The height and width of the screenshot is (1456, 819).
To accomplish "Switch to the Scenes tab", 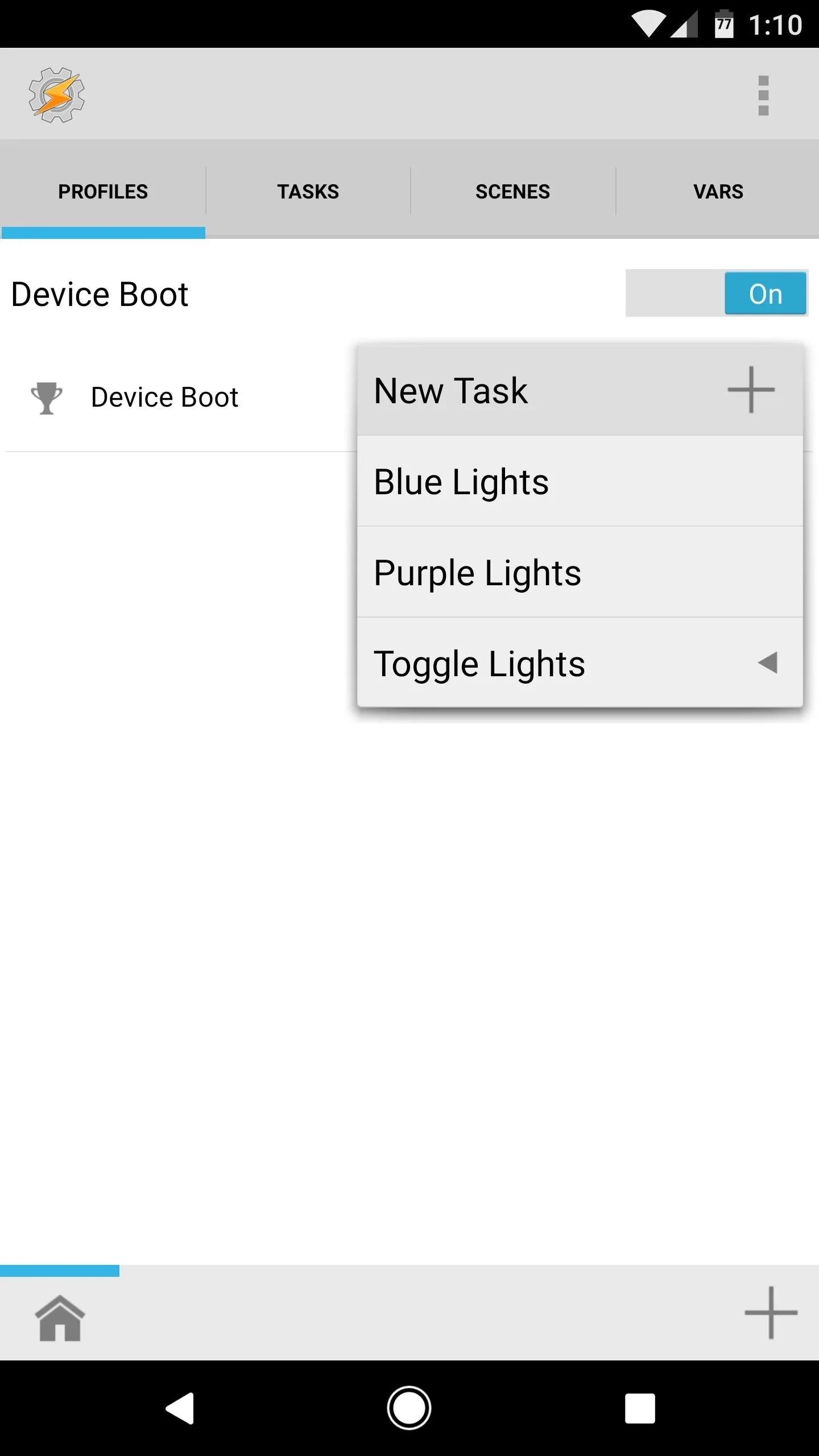I will click(512, 192).
